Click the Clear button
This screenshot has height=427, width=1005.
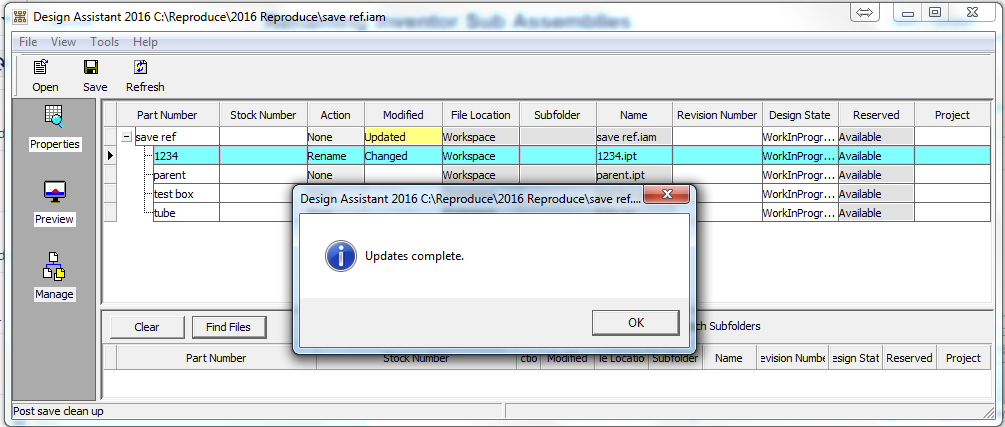[x=147, y=327]
